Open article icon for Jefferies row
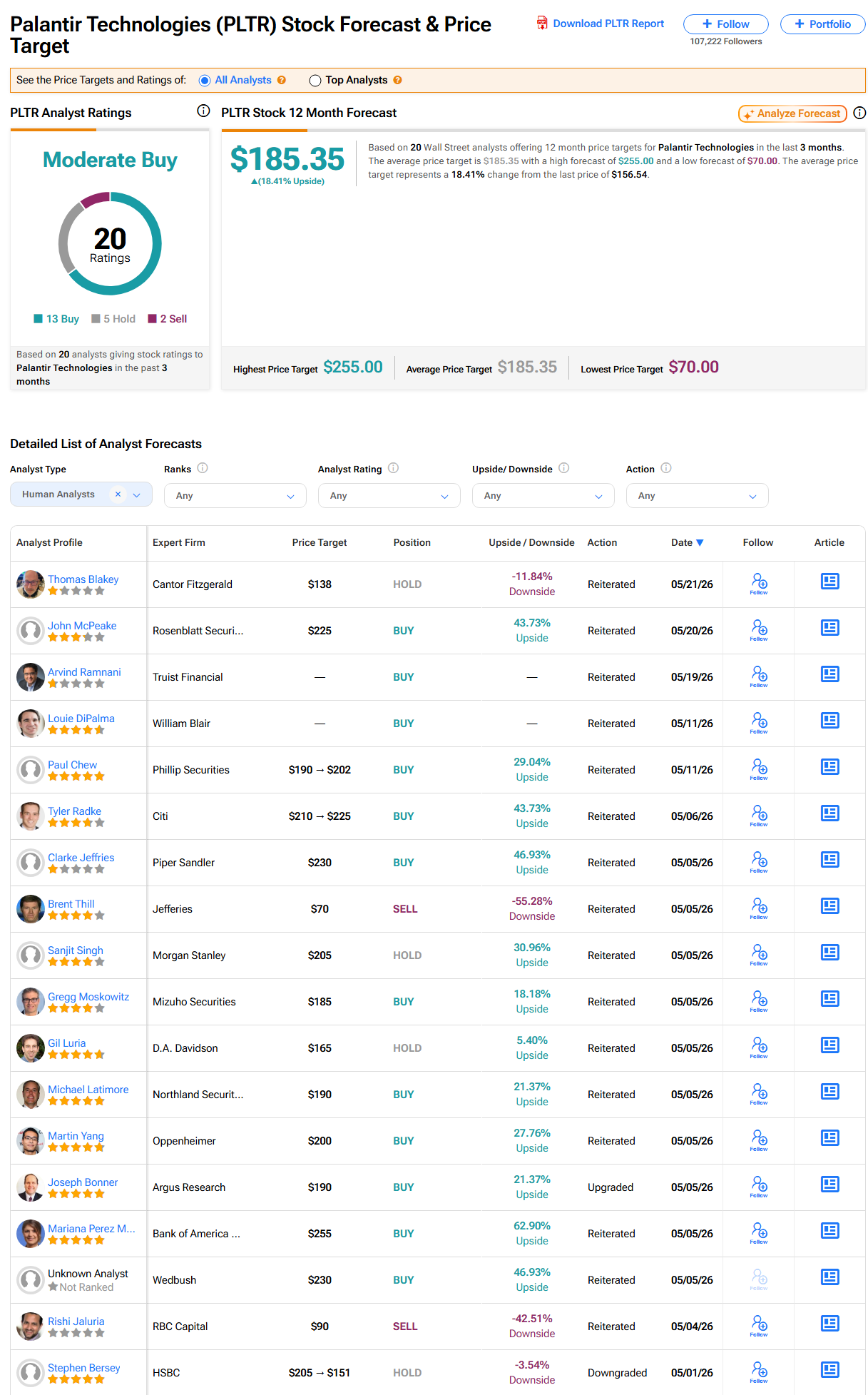868x1395 pixels. (829, 906)
